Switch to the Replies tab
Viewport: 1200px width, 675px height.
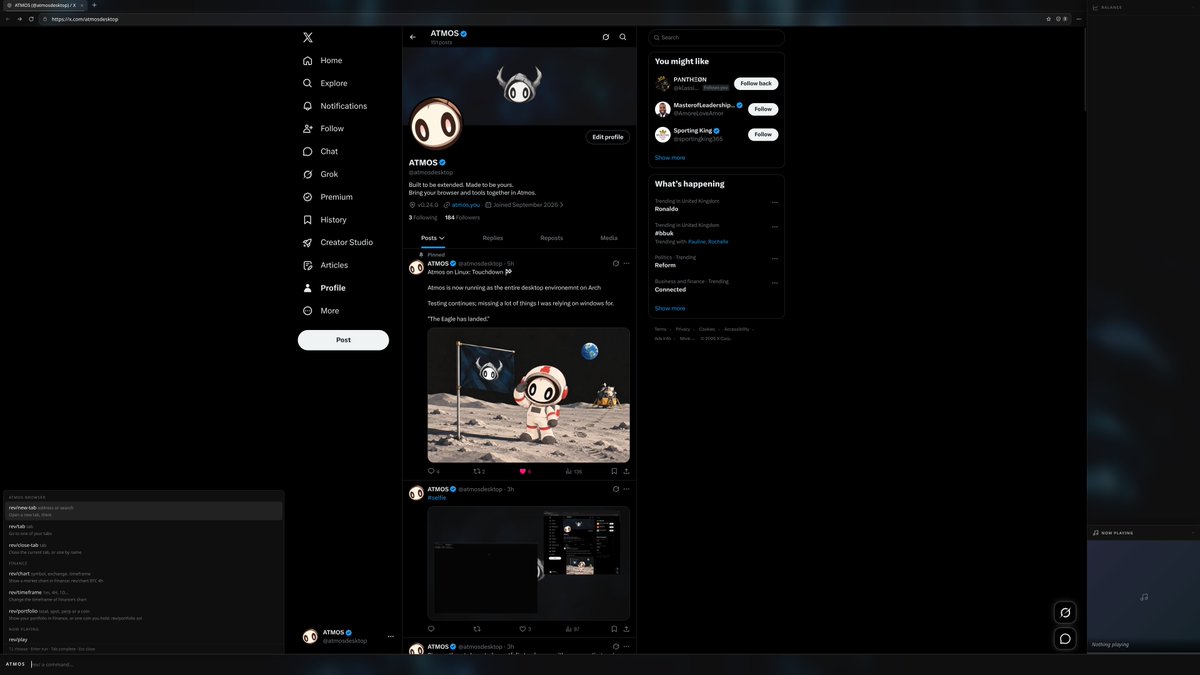492,238
